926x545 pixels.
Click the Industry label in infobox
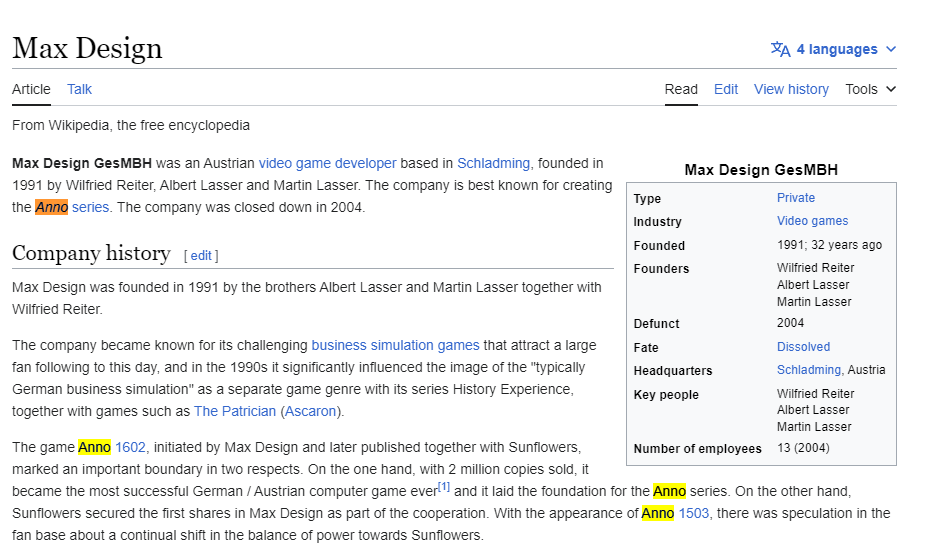click(657, 221)
